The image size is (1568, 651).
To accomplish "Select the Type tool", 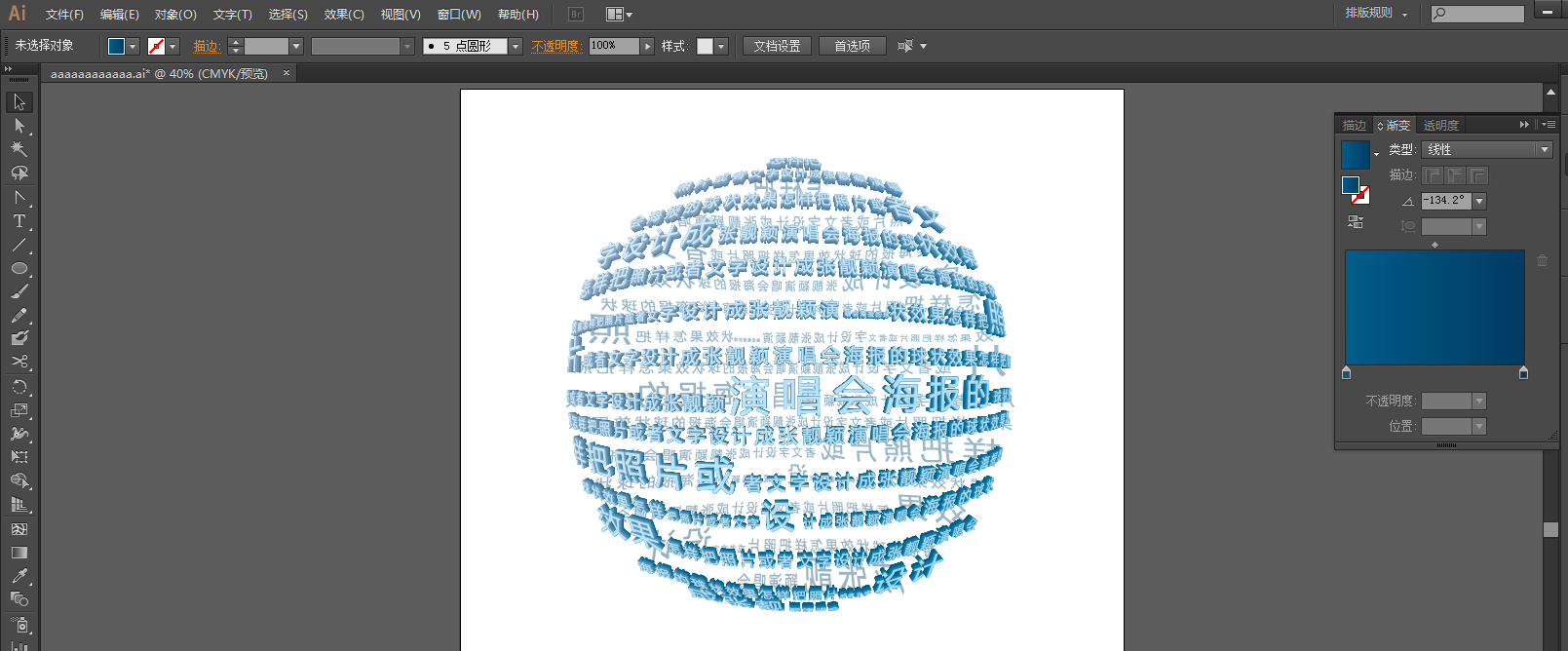I will coord(19,221).
